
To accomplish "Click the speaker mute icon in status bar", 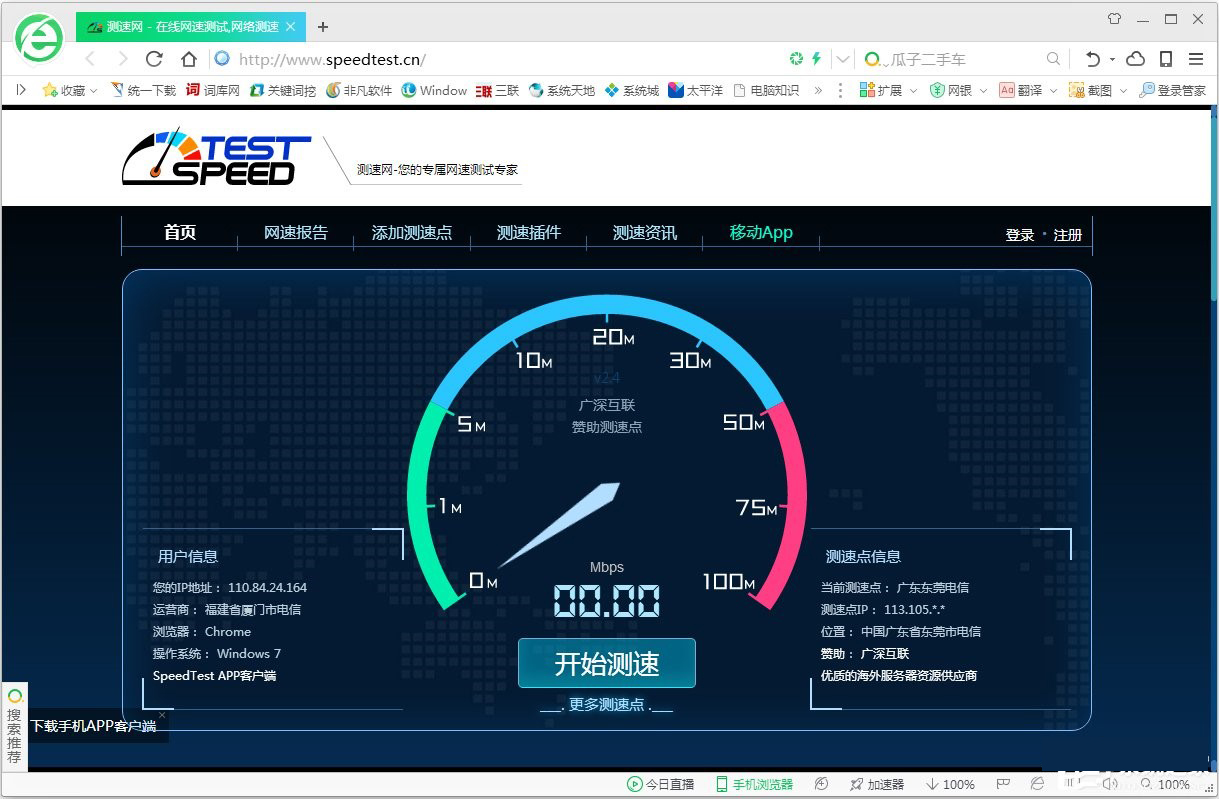I will click(1110, 785).
